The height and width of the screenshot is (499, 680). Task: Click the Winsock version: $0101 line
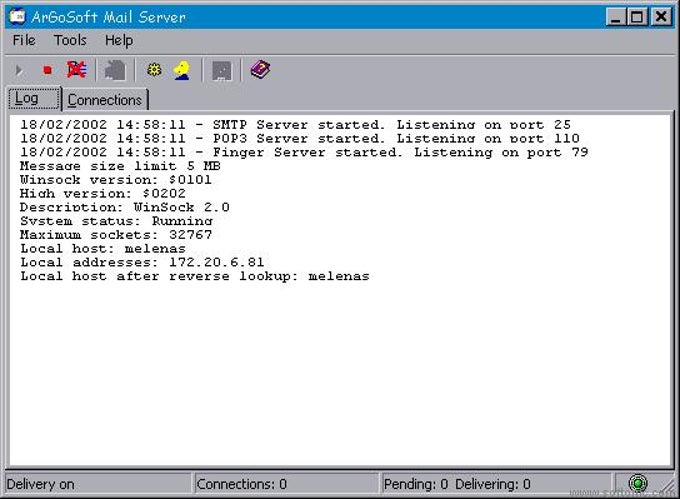click(x=116, y=180)
